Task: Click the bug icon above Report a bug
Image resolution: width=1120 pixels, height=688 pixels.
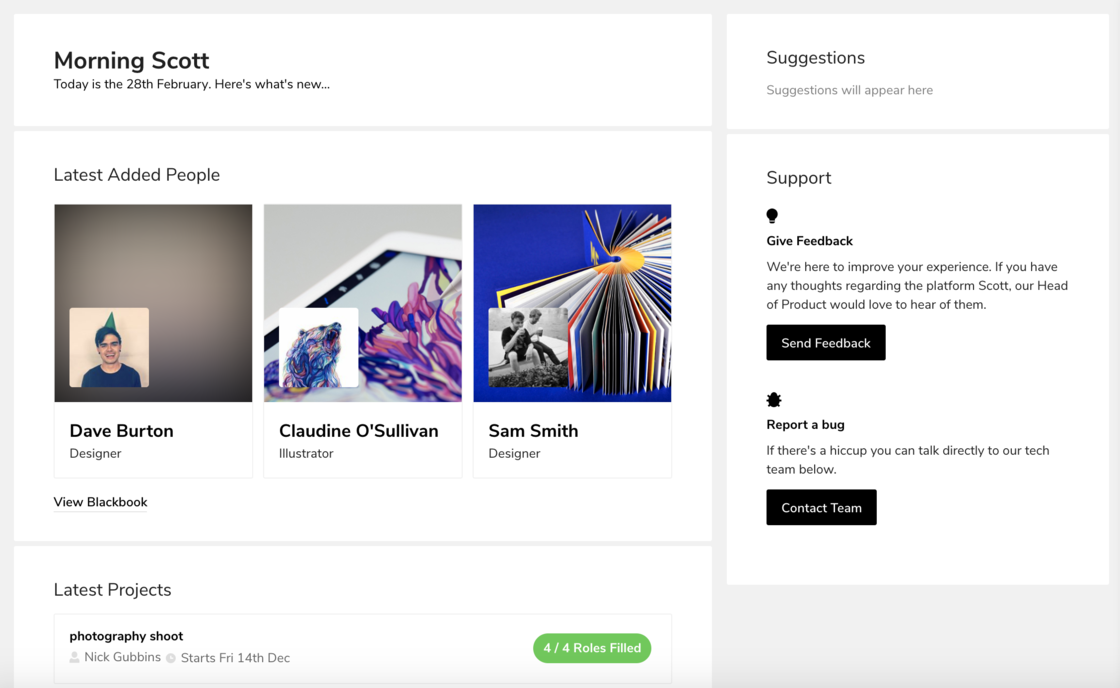Action: (x=774, y=400)
